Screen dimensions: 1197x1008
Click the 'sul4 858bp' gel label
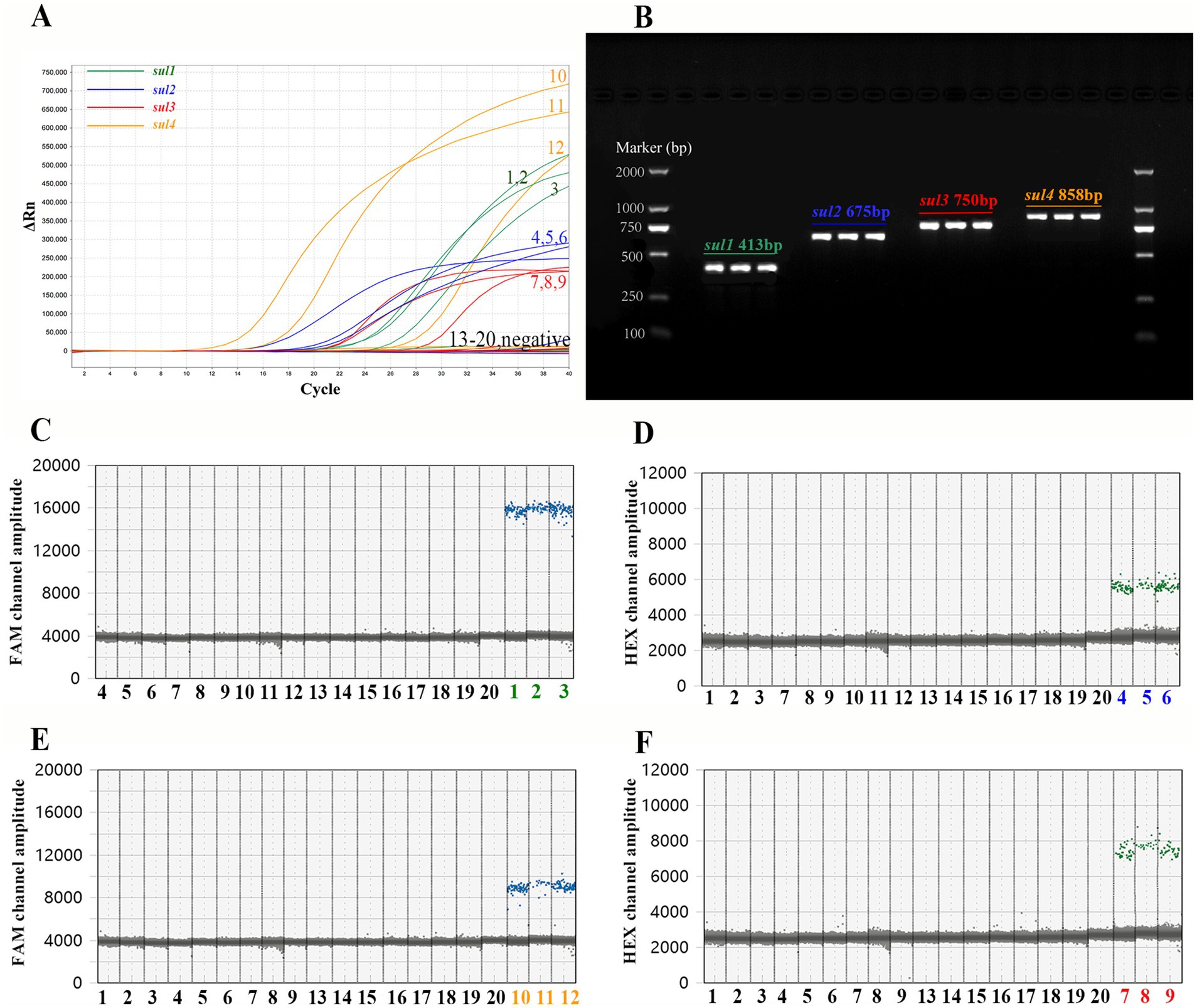point(1063,196)
